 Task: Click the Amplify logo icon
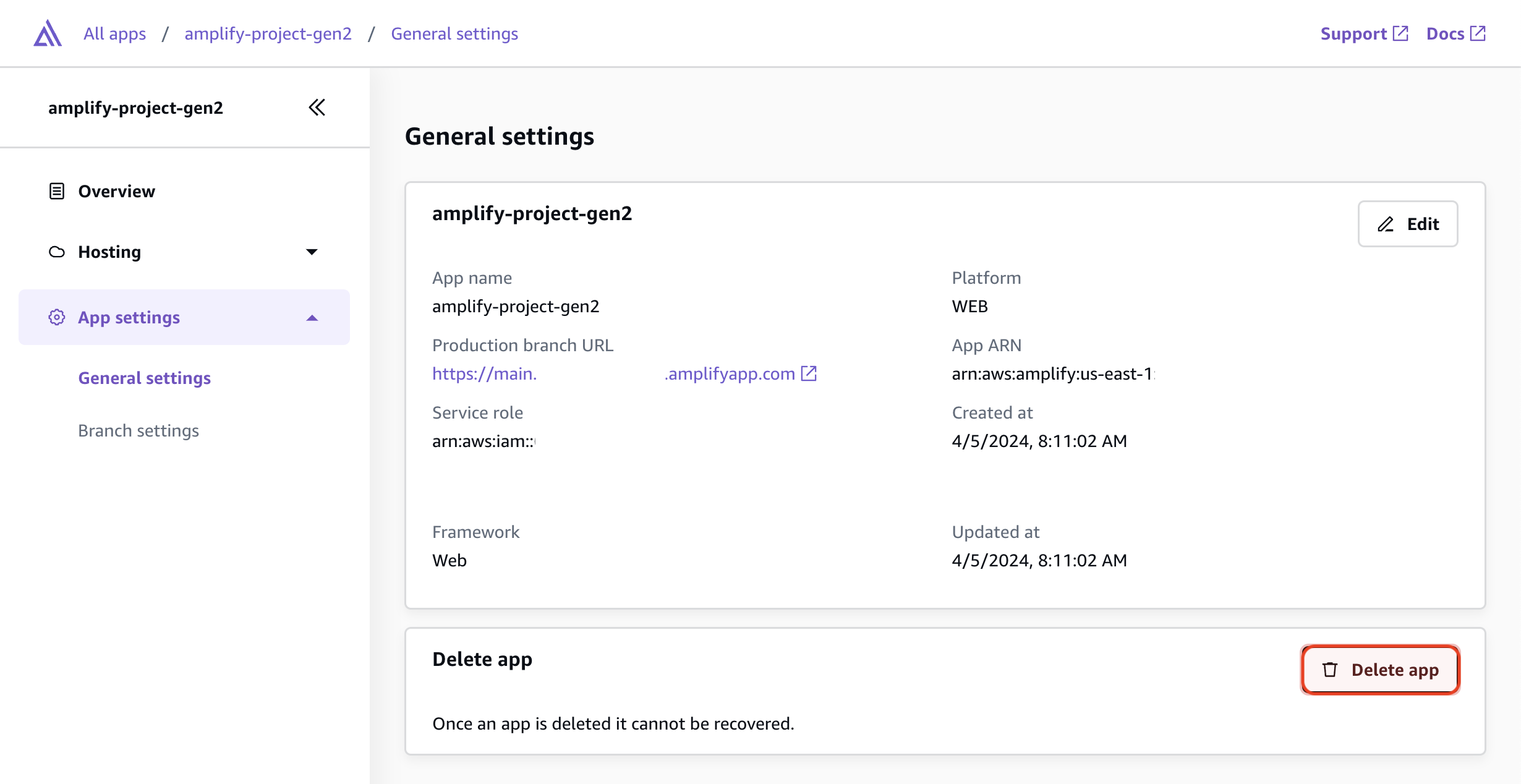click(x=47, y=33)
